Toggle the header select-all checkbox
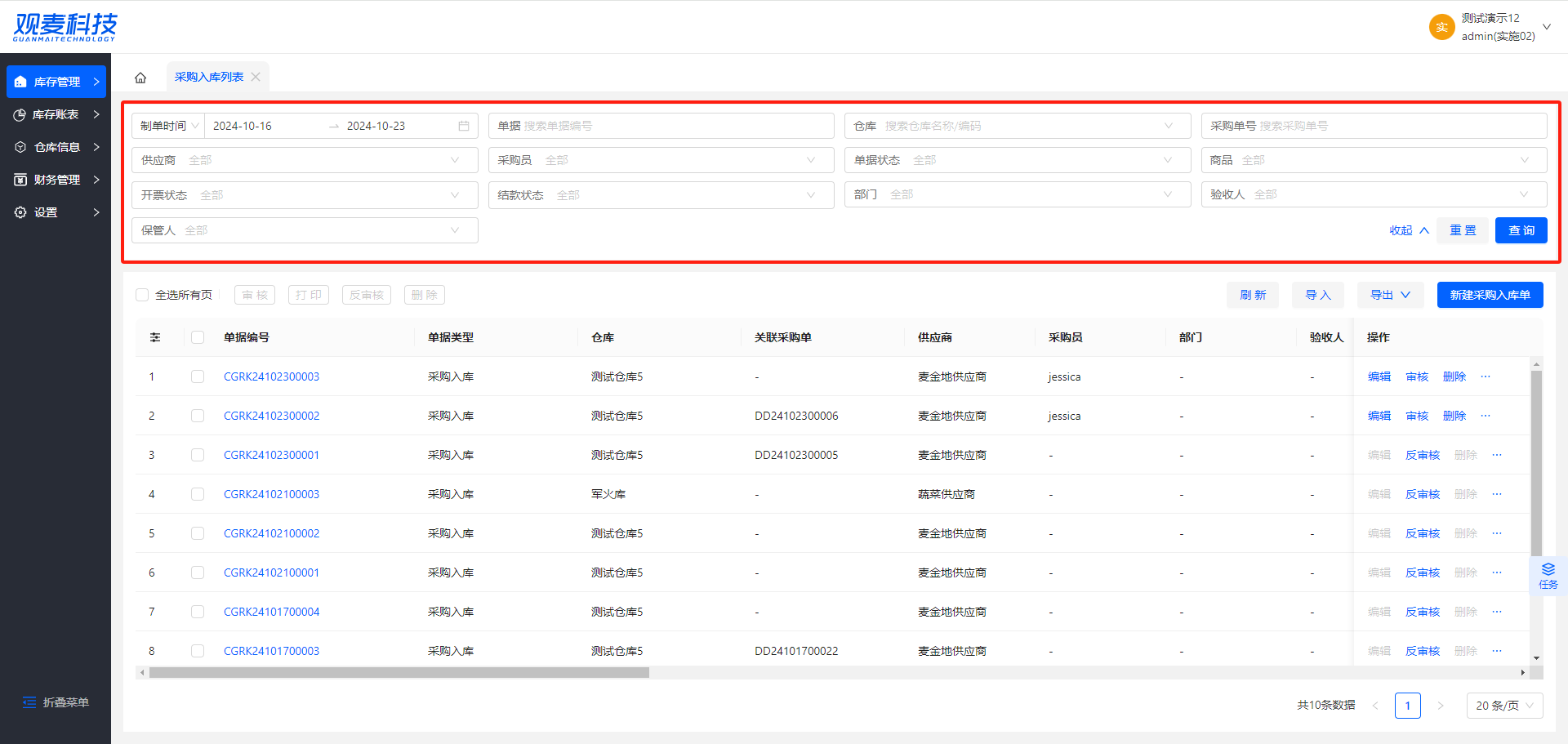Viewport: 1568px width, 744px height. 198,337
